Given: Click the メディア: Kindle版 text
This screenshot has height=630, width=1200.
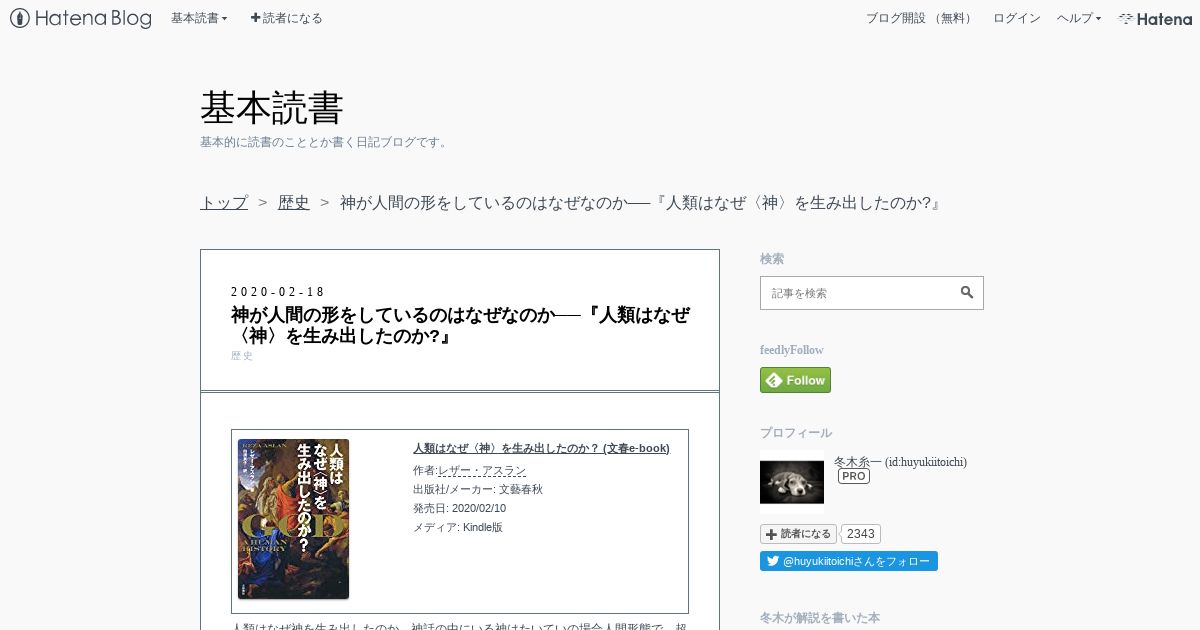Looking at the screenshot, I should [458, 527].
